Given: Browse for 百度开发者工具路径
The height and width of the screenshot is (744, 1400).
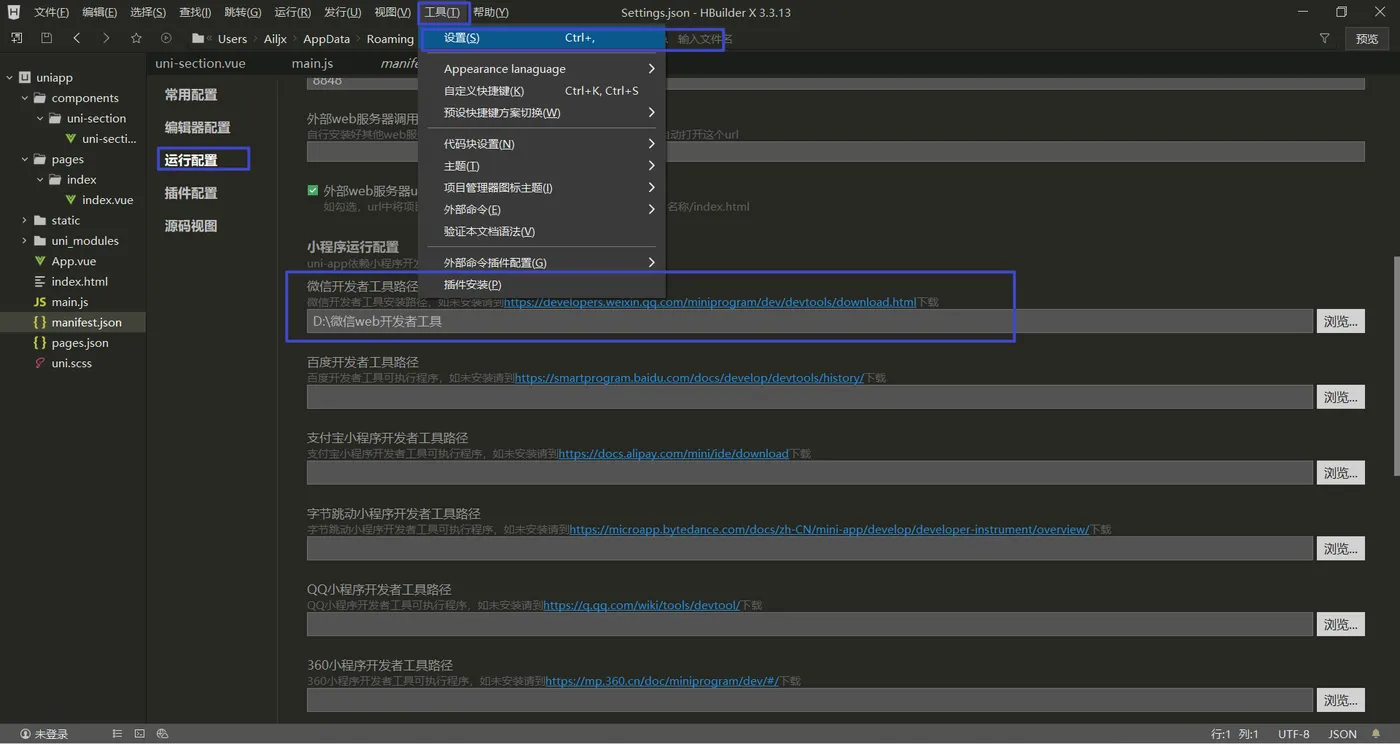Looking at the screenshot, I should coord(1340,397).
